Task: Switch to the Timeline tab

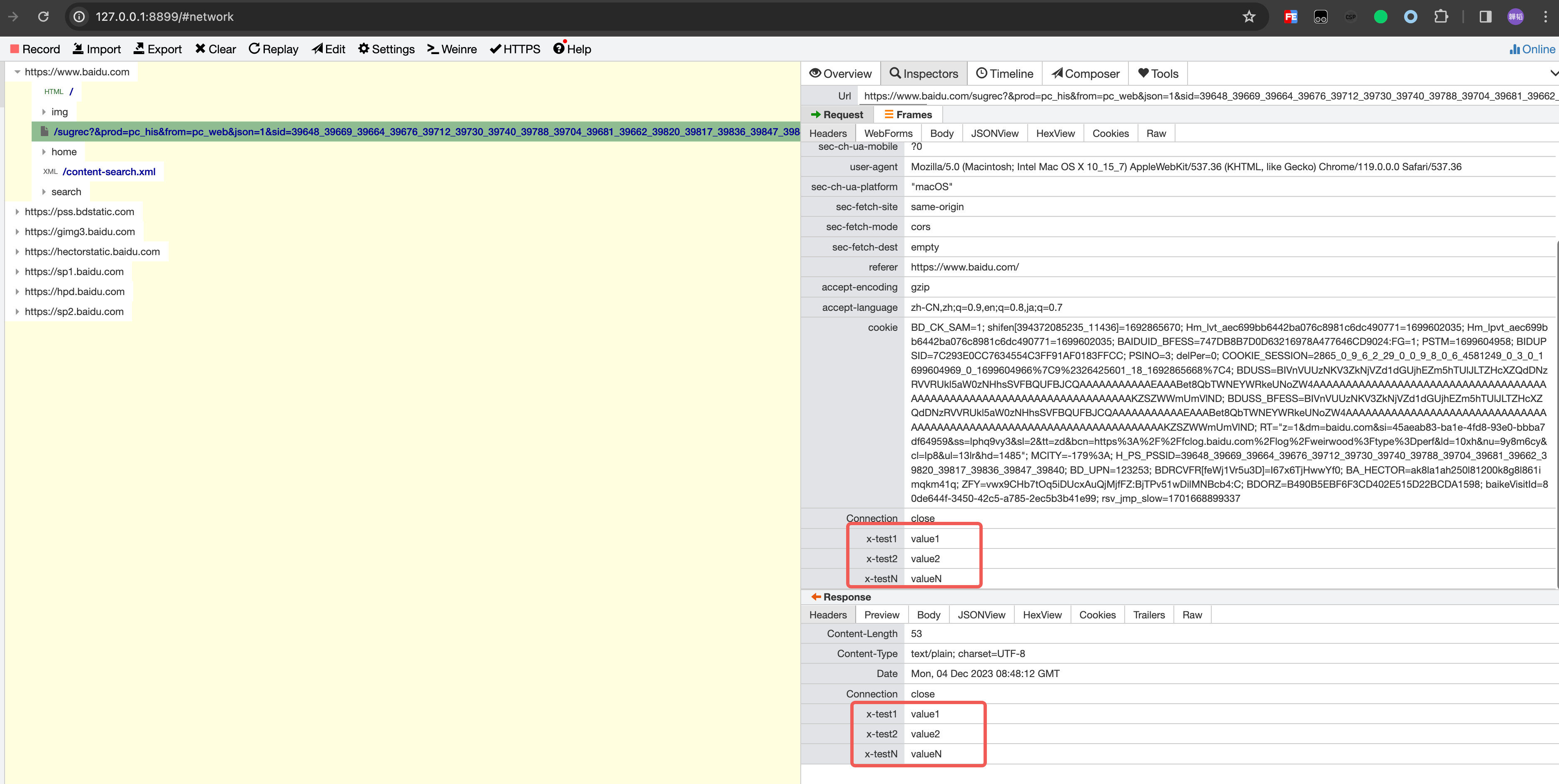Action: [1005, 73]
